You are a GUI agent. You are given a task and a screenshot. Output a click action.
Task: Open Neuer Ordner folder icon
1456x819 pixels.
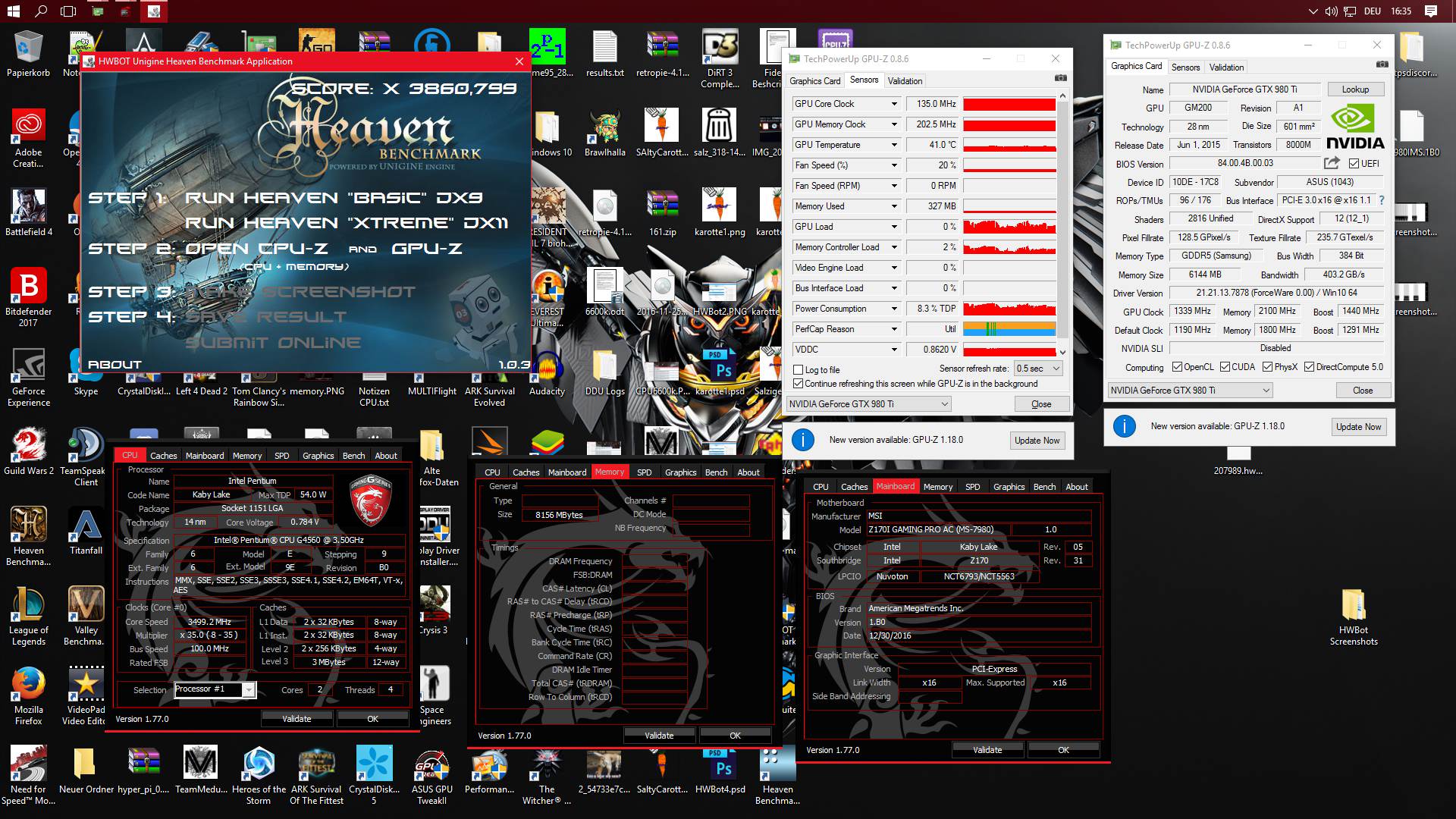[86, 770]
